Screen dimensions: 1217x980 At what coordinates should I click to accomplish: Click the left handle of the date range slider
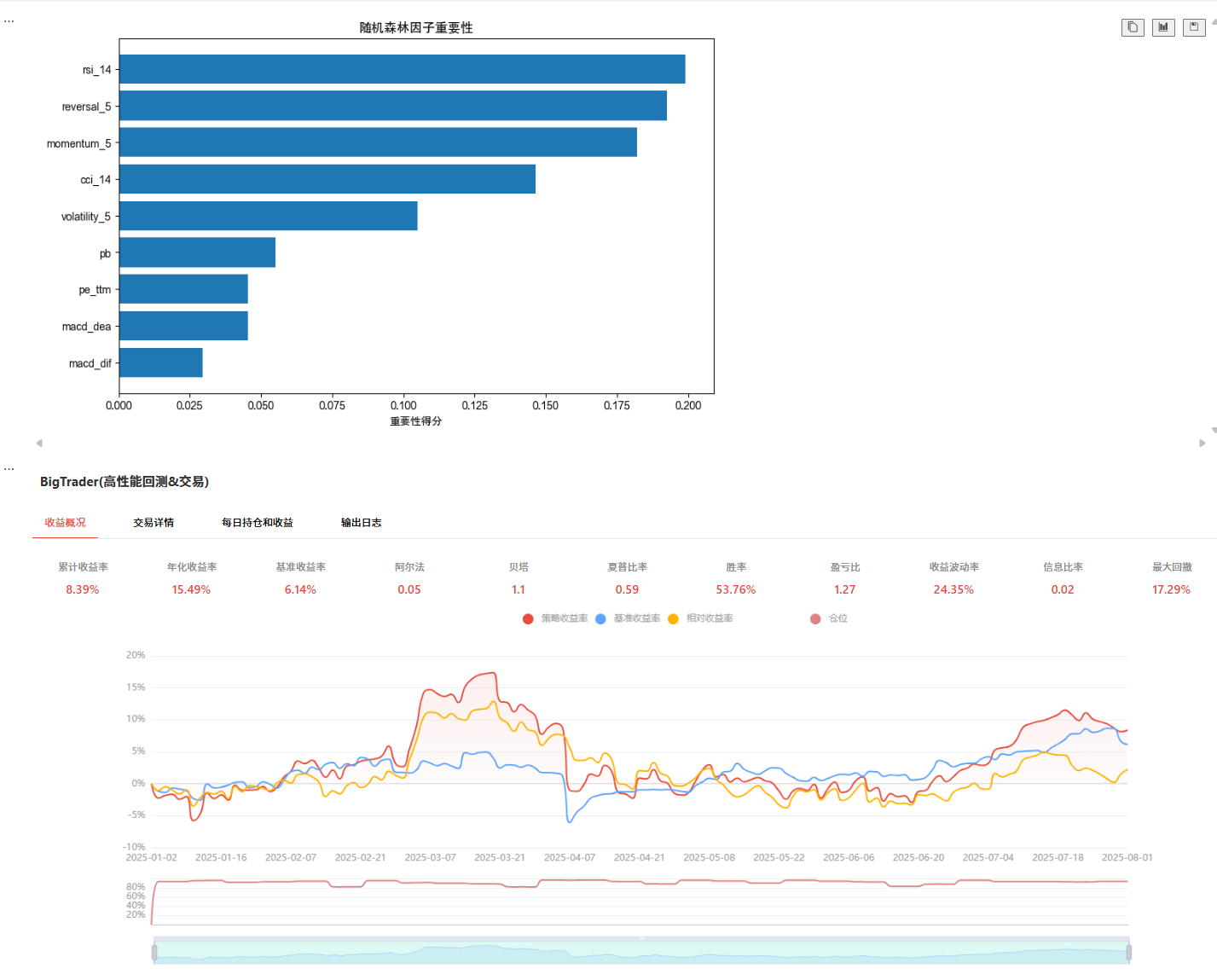[x=154, y=952]
